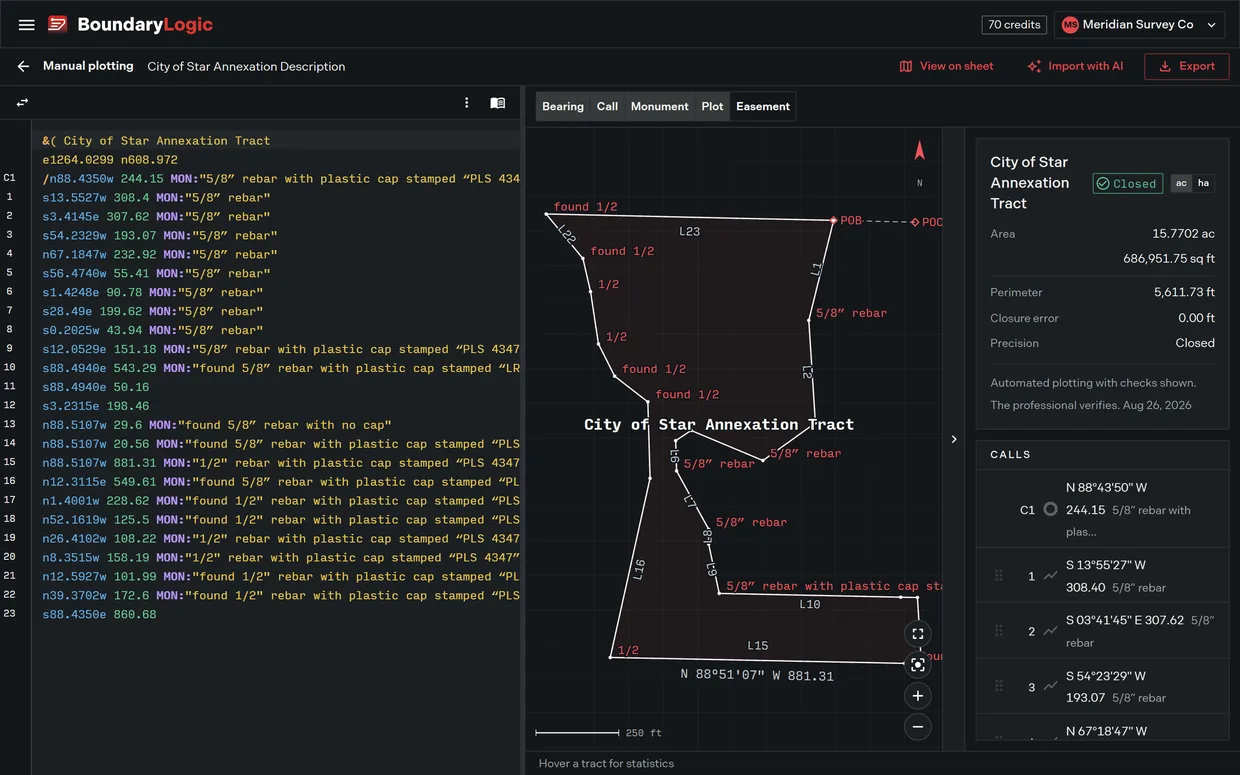This screenshot has width=1240, height=775.
Task: Click the POC point marker on the plot
Action: click(x=915, y=222)
